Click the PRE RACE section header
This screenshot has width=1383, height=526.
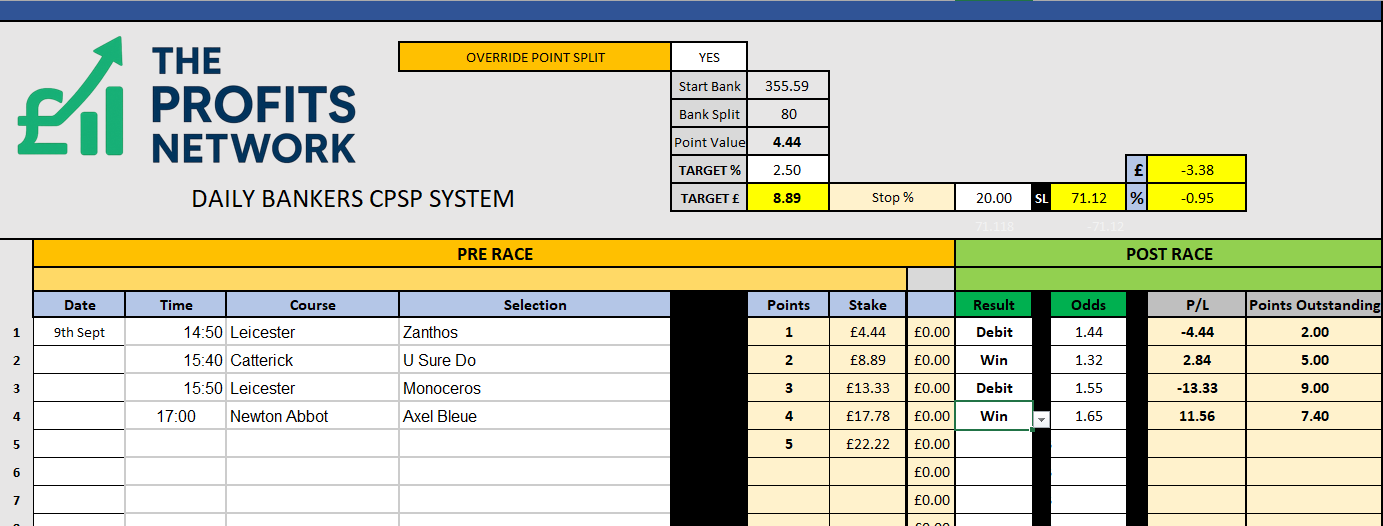(494, 254)
